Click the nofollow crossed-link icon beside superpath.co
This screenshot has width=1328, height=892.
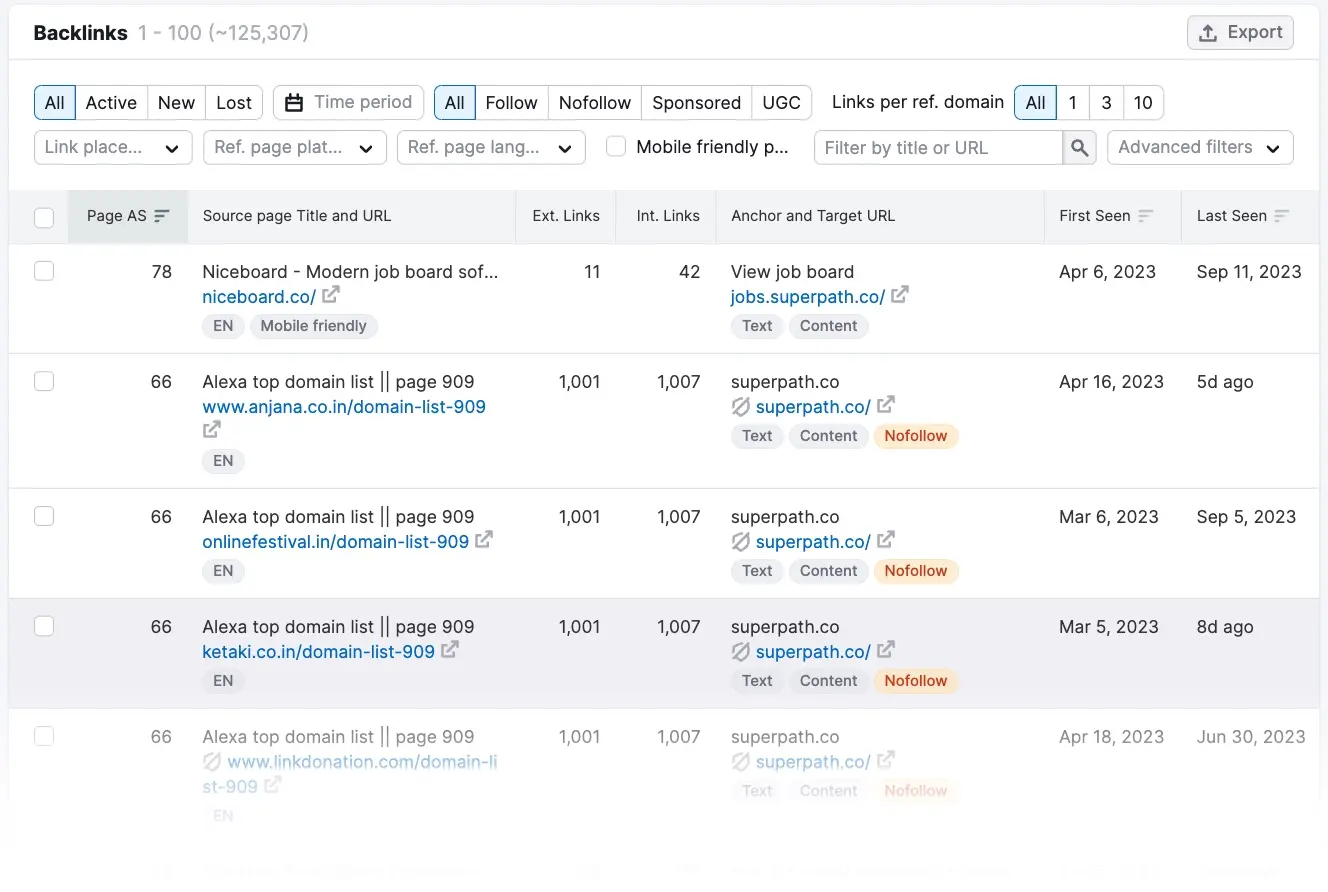[739, 407]
